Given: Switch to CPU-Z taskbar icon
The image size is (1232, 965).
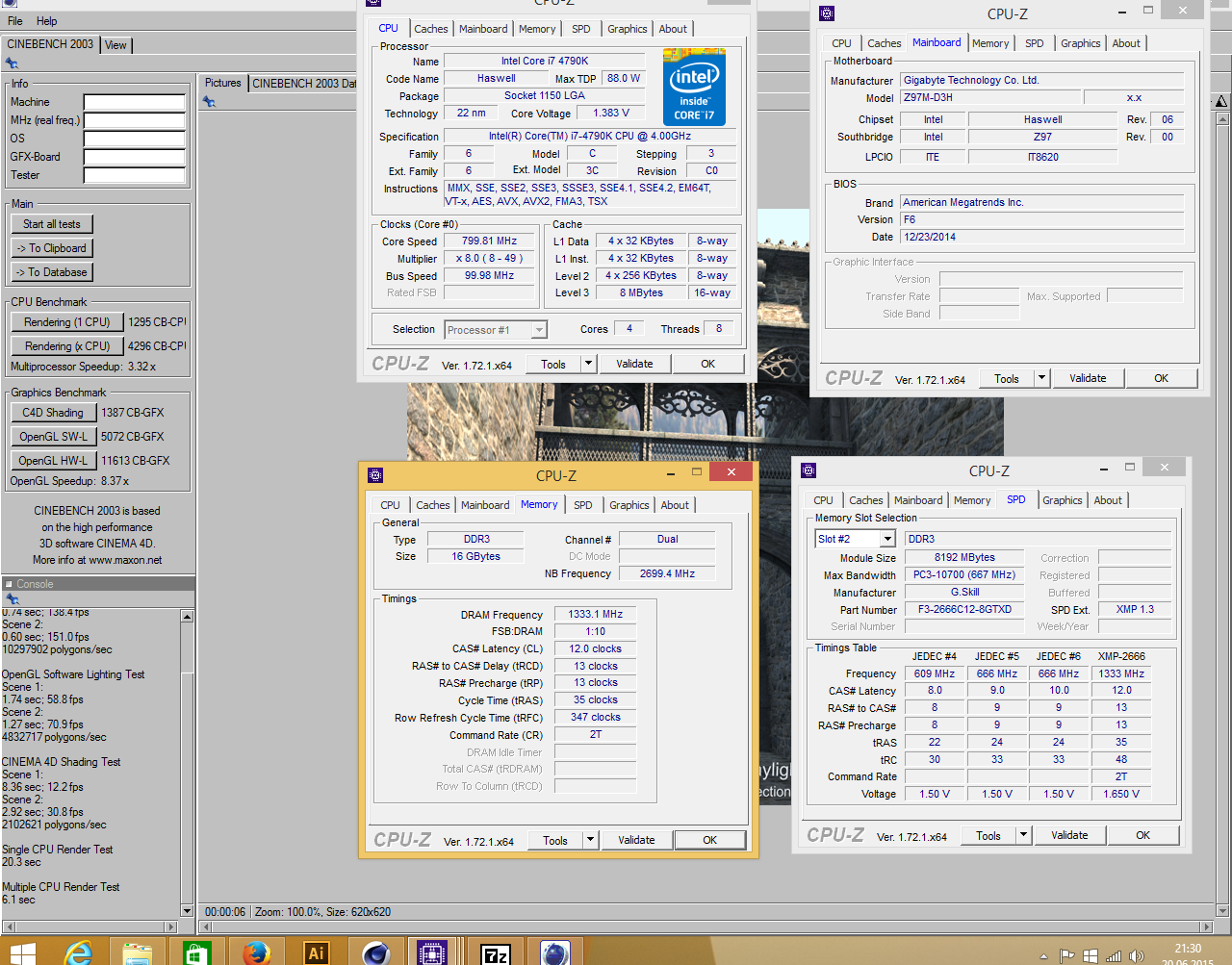Looking at the screenshot, I should 432,954.
